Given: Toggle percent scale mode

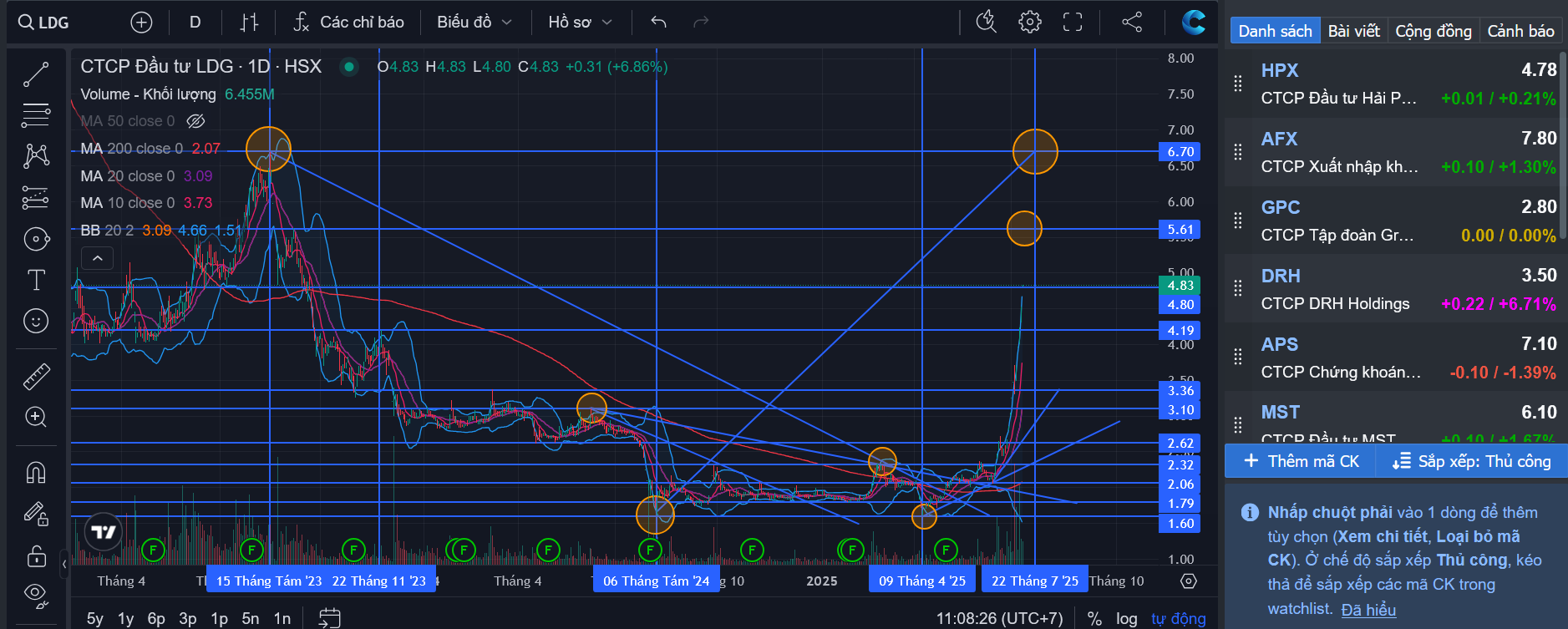Looking at the screenshot, I should click(x=1094, y=618).
